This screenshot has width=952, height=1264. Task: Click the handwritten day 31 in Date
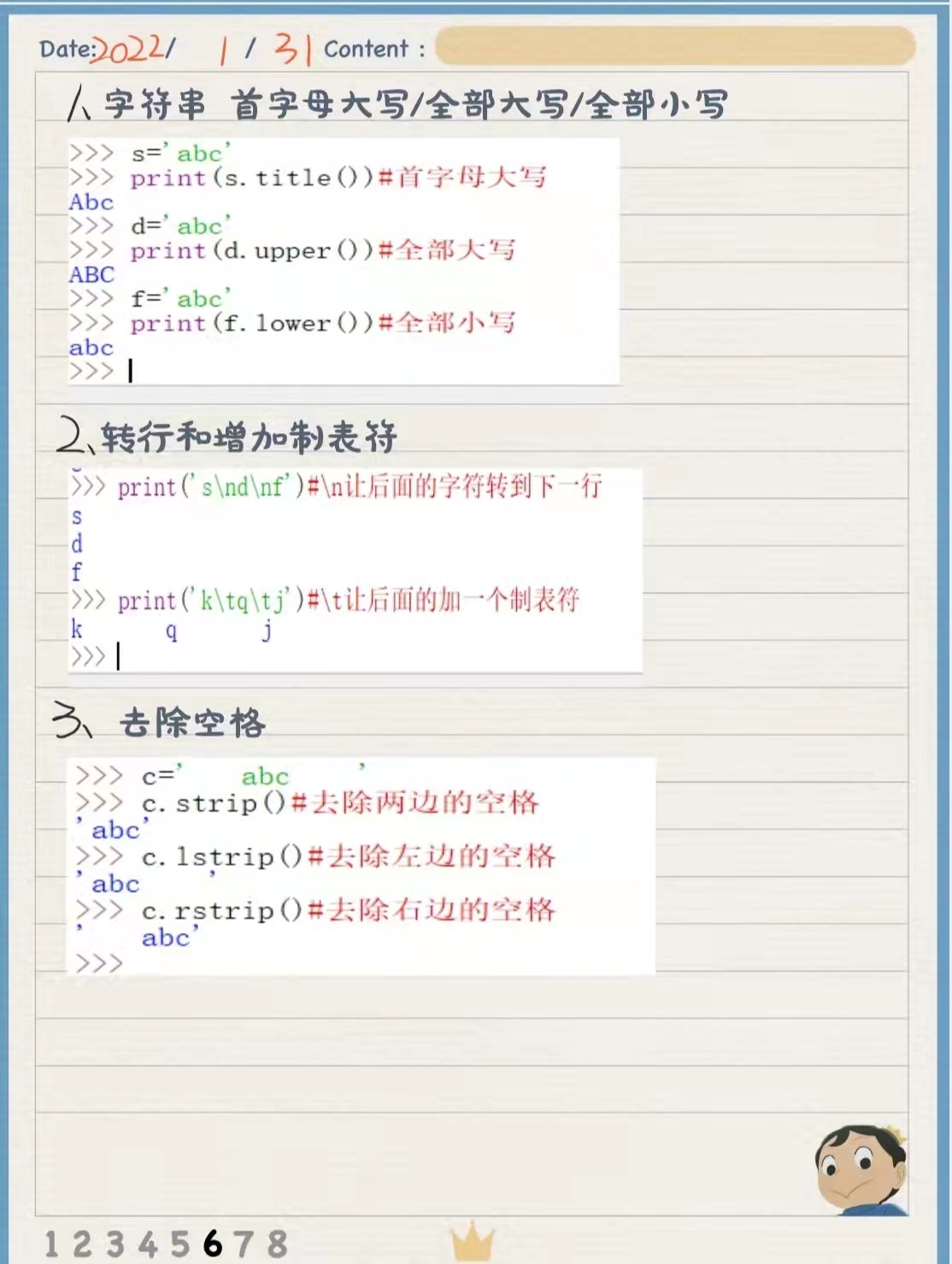pyautogui.click(x=292, y=49)
